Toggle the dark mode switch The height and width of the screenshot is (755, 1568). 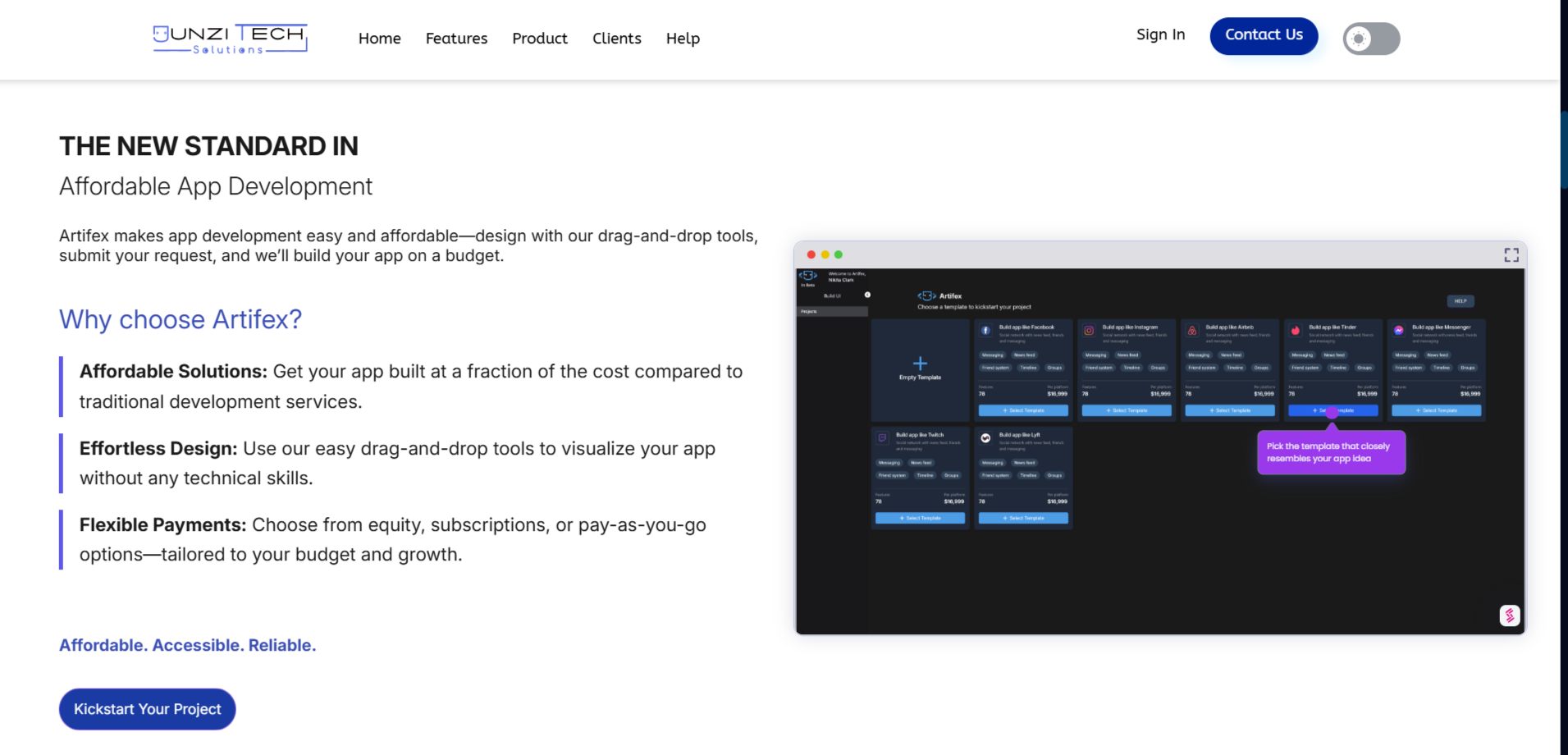(1371, 39)
